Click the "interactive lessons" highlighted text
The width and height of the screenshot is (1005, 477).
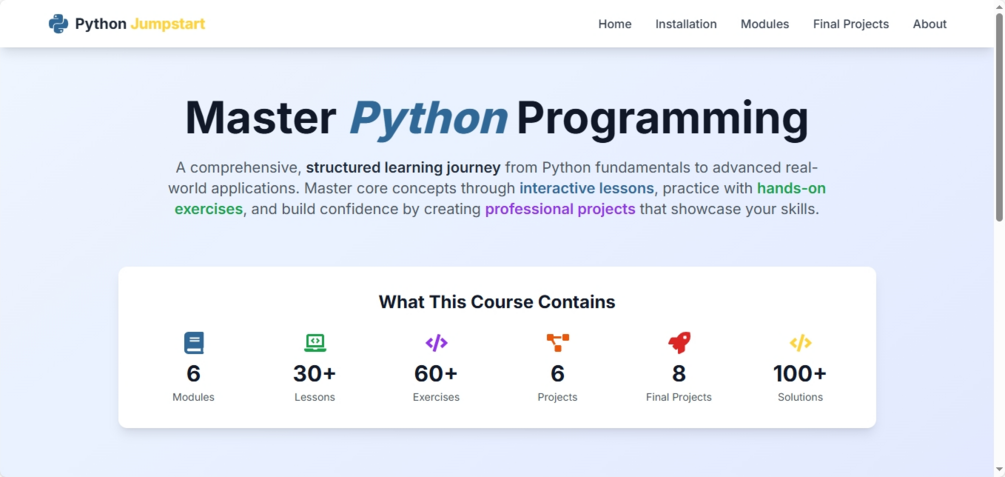tap(587, 188)
